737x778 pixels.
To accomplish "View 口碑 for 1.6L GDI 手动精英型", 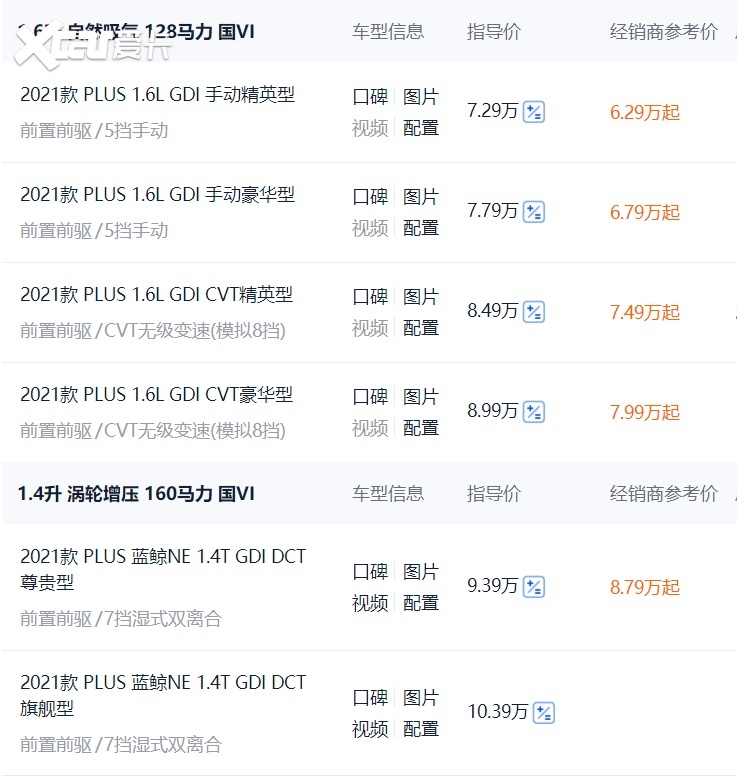I will [x=370, y=97].
